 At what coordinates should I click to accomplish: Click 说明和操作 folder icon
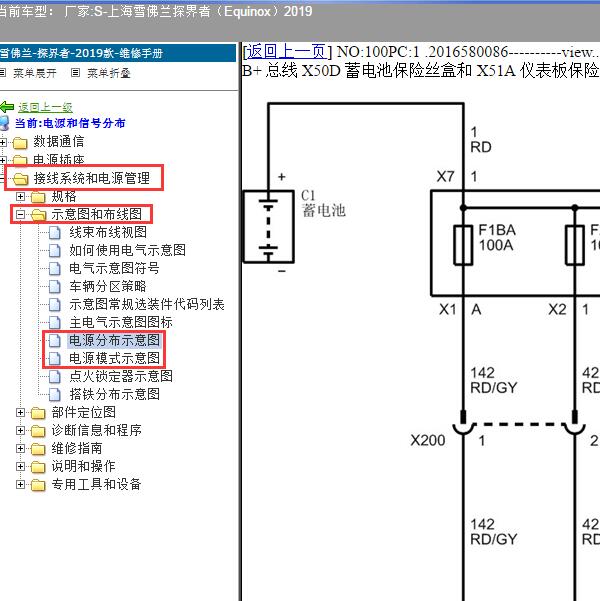pos(38,467)
